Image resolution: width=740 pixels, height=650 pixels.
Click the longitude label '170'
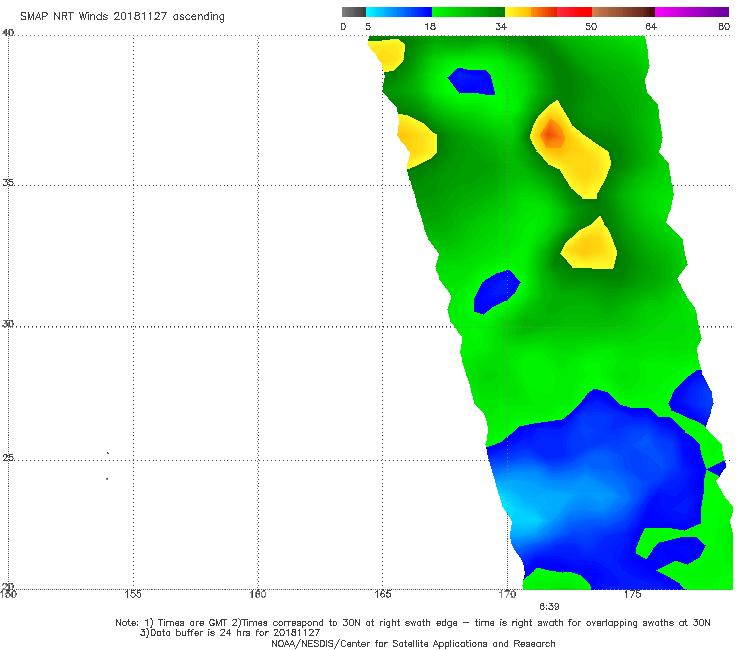(x=507, y=594)
